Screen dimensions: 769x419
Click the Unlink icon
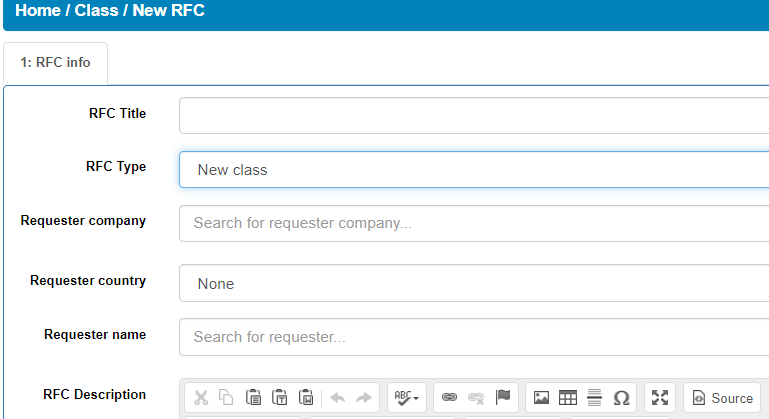476,398
